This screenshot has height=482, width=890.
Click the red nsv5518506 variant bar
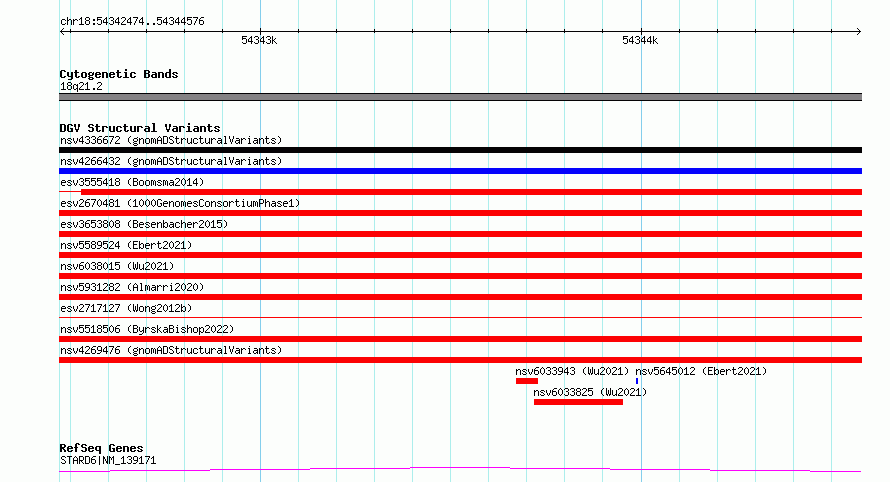[460, 339]
